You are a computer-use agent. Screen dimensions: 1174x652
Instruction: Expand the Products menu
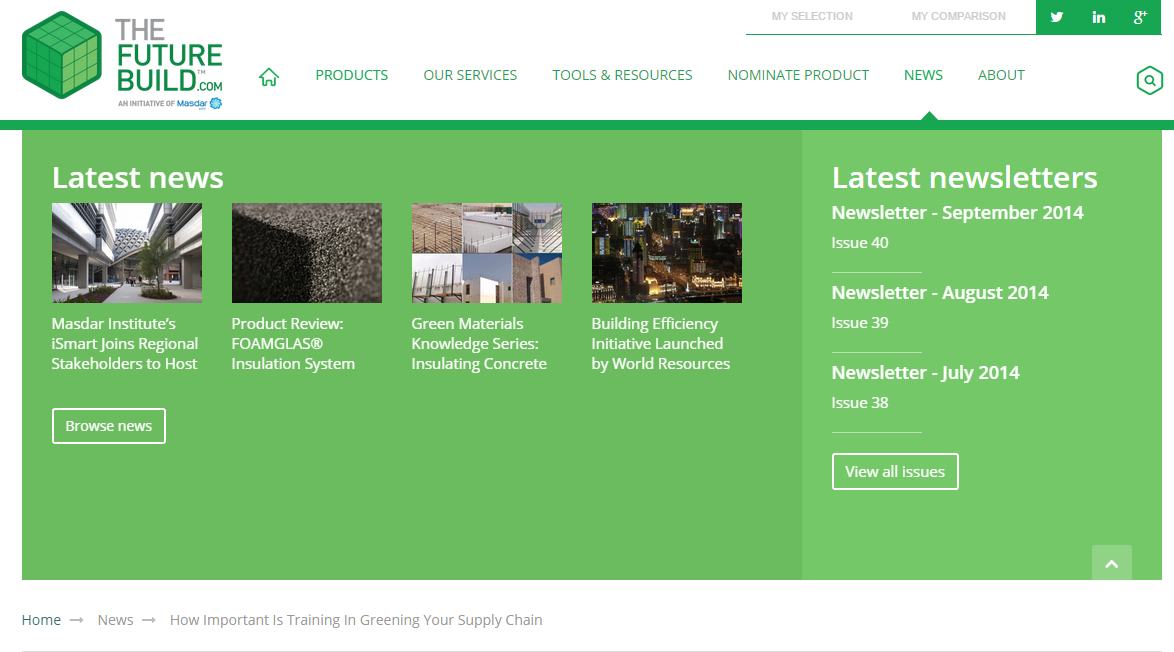(351, 75)
